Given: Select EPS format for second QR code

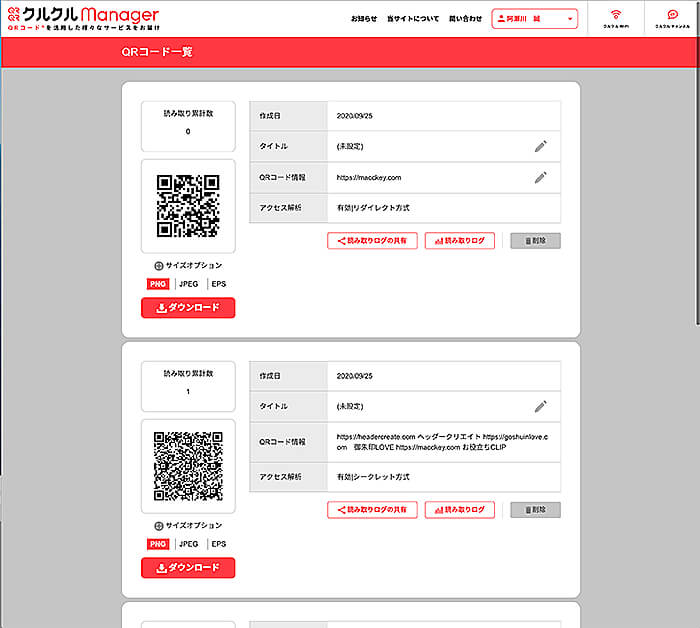Looking at the screenshot, I should tap(219, 544).
